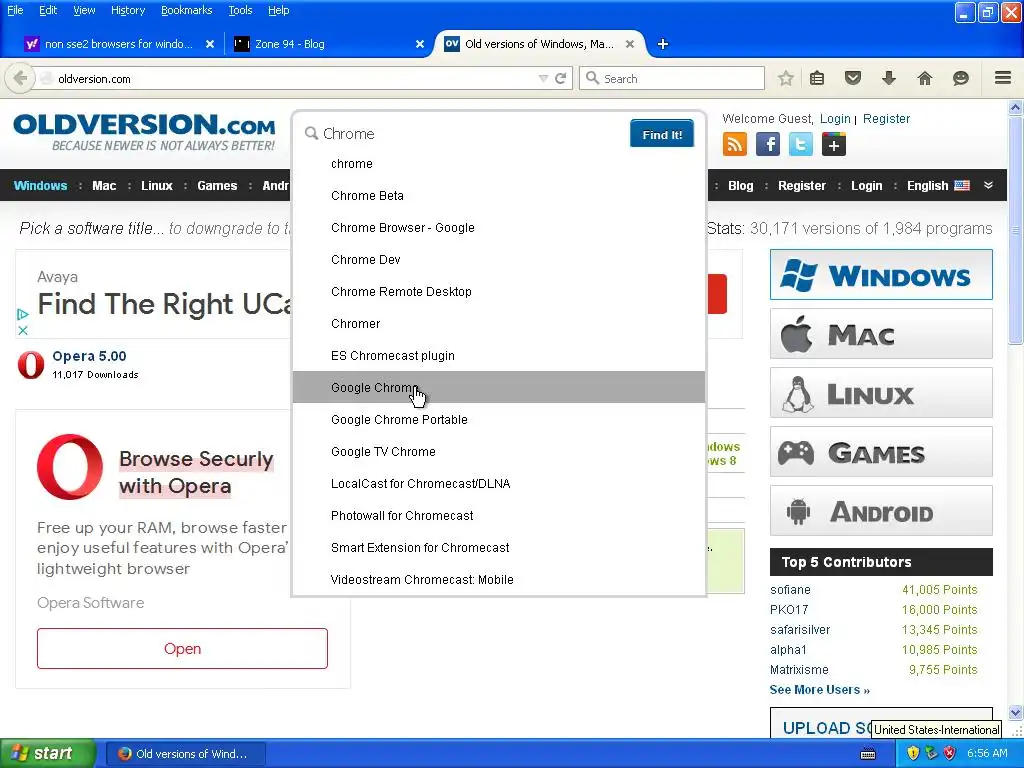This screenshot has height=768, width=1024.
Task: Click the Facebook icon
Action: tap(768, 144)
